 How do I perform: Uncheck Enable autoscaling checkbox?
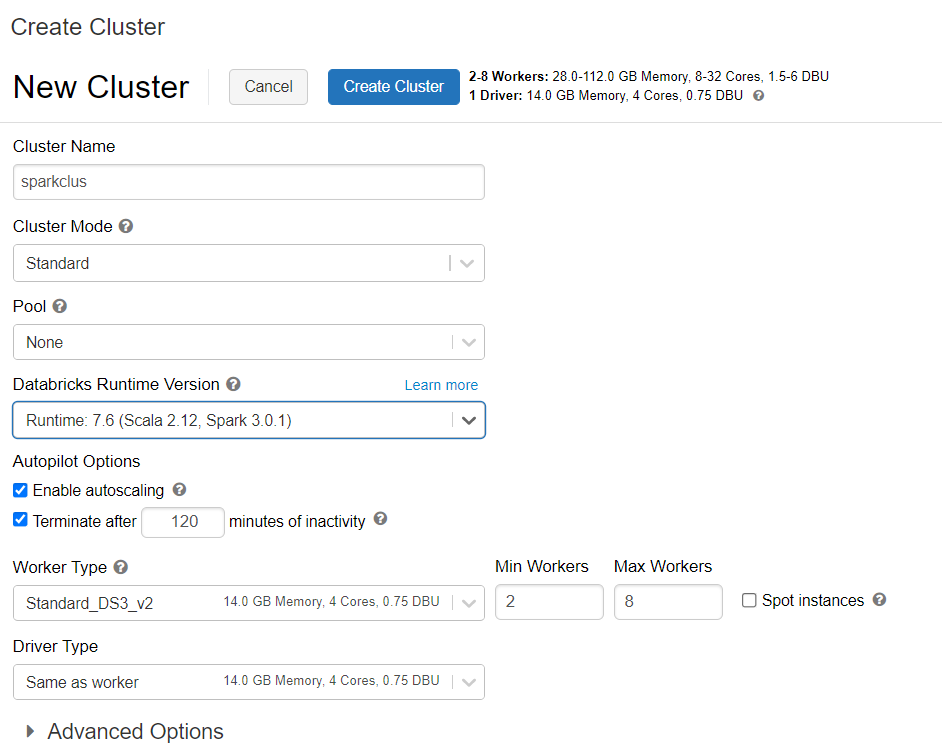pyautogui.click(x=20, y=490)
